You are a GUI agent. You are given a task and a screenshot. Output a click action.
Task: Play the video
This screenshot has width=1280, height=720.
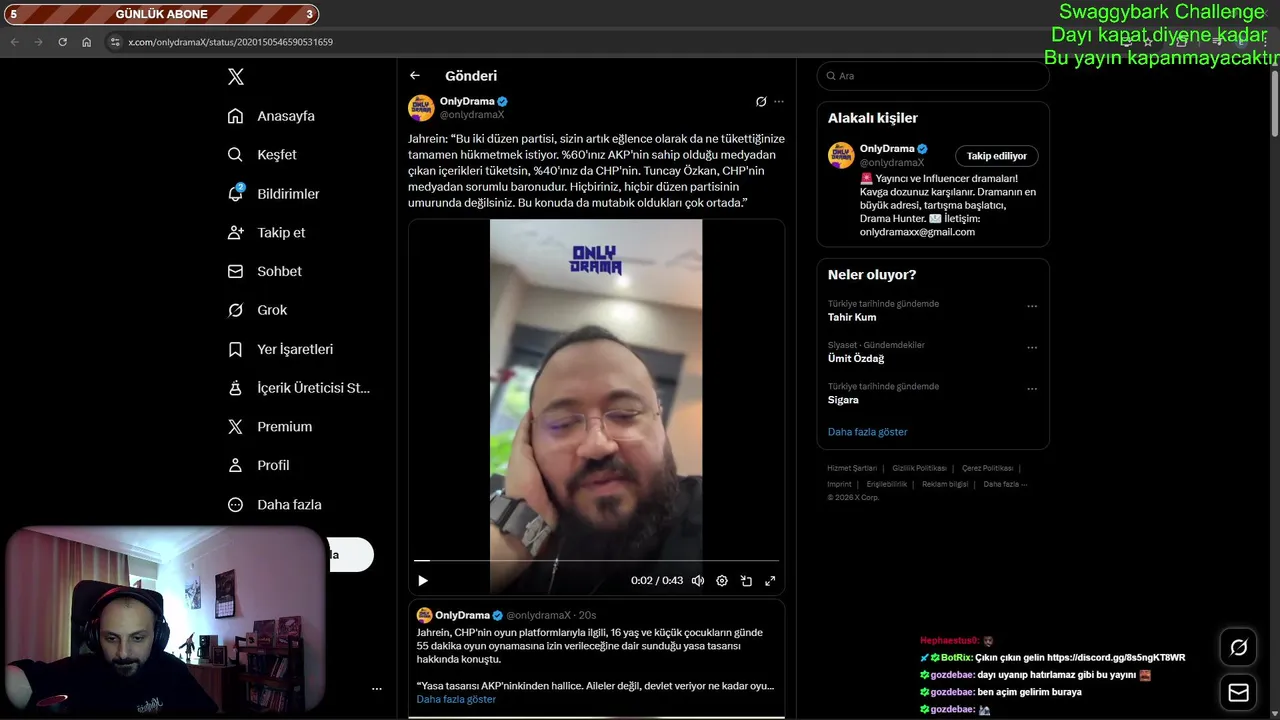[423, 581]
